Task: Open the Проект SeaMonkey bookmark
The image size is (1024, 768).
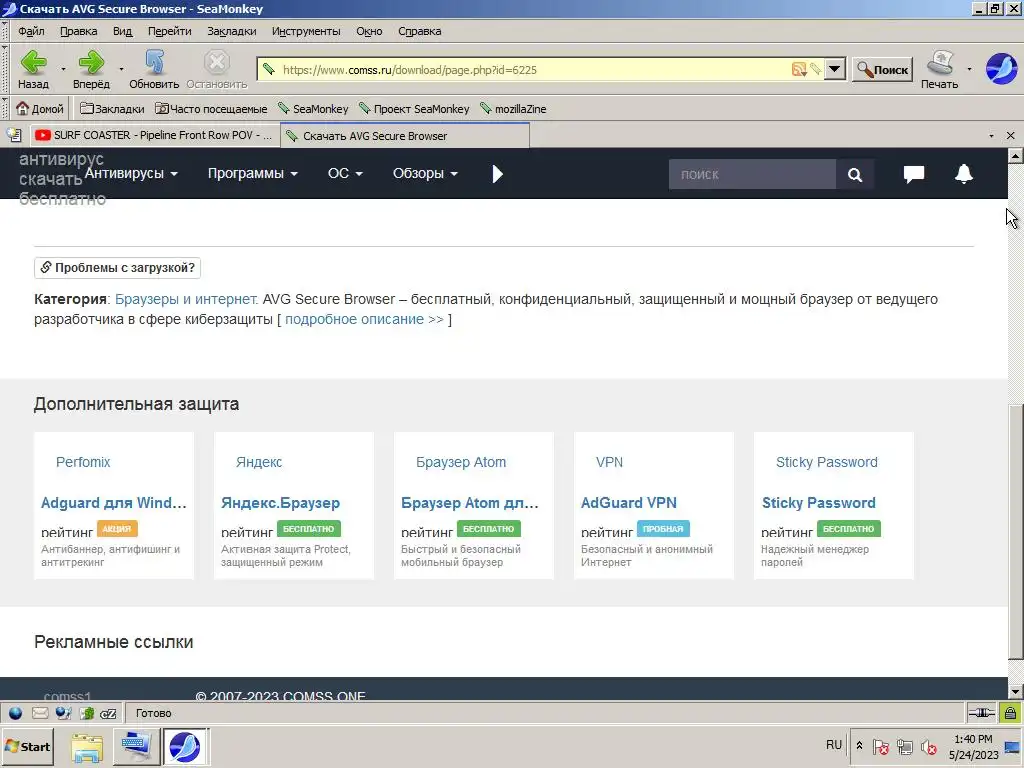Action: [x=414, y=108]
